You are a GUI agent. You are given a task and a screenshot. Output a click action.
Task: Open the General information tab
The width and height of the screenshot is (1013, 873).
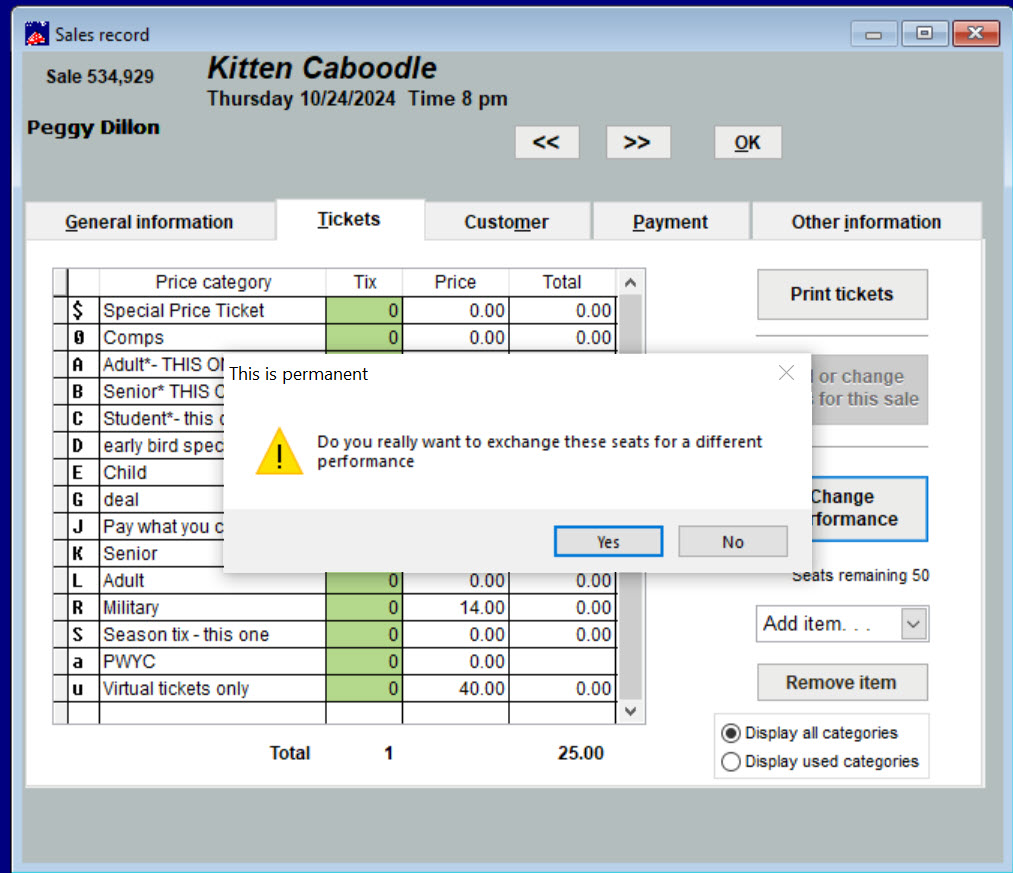pos(149,222)
